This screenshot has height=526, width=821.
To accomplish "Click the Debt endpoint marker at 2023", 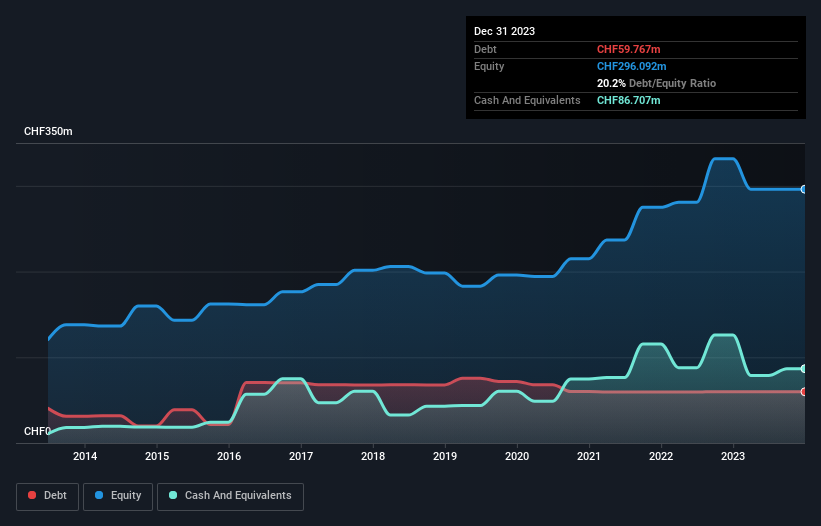I will tap(804, 391).
